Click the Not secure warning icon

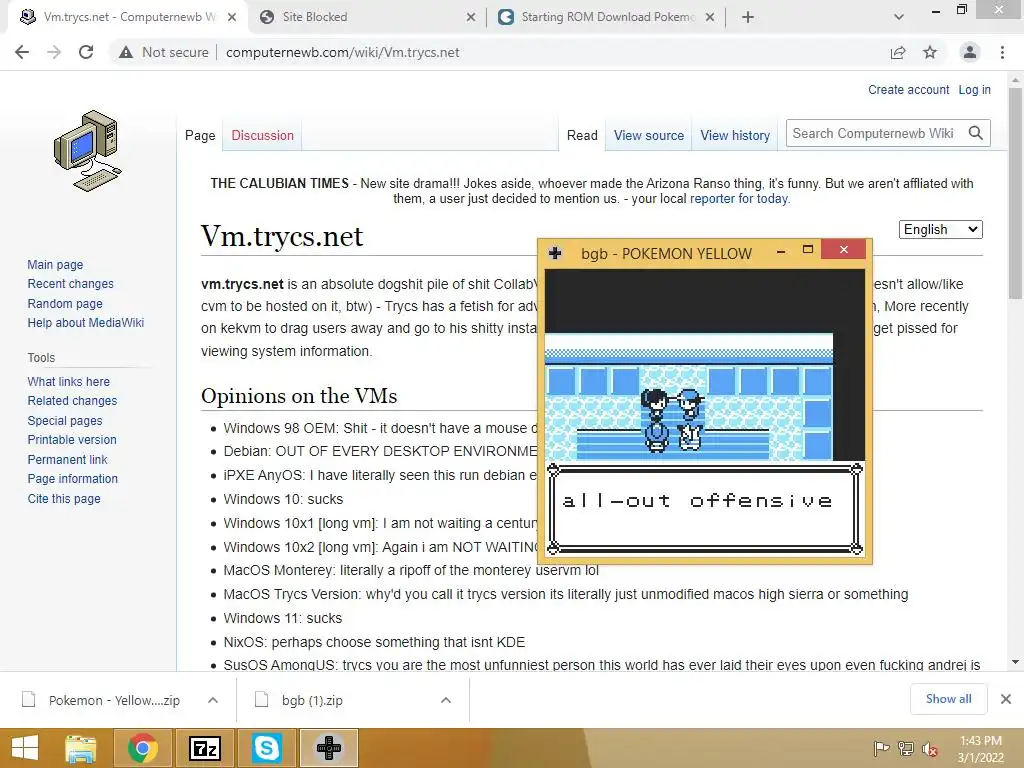126,52
